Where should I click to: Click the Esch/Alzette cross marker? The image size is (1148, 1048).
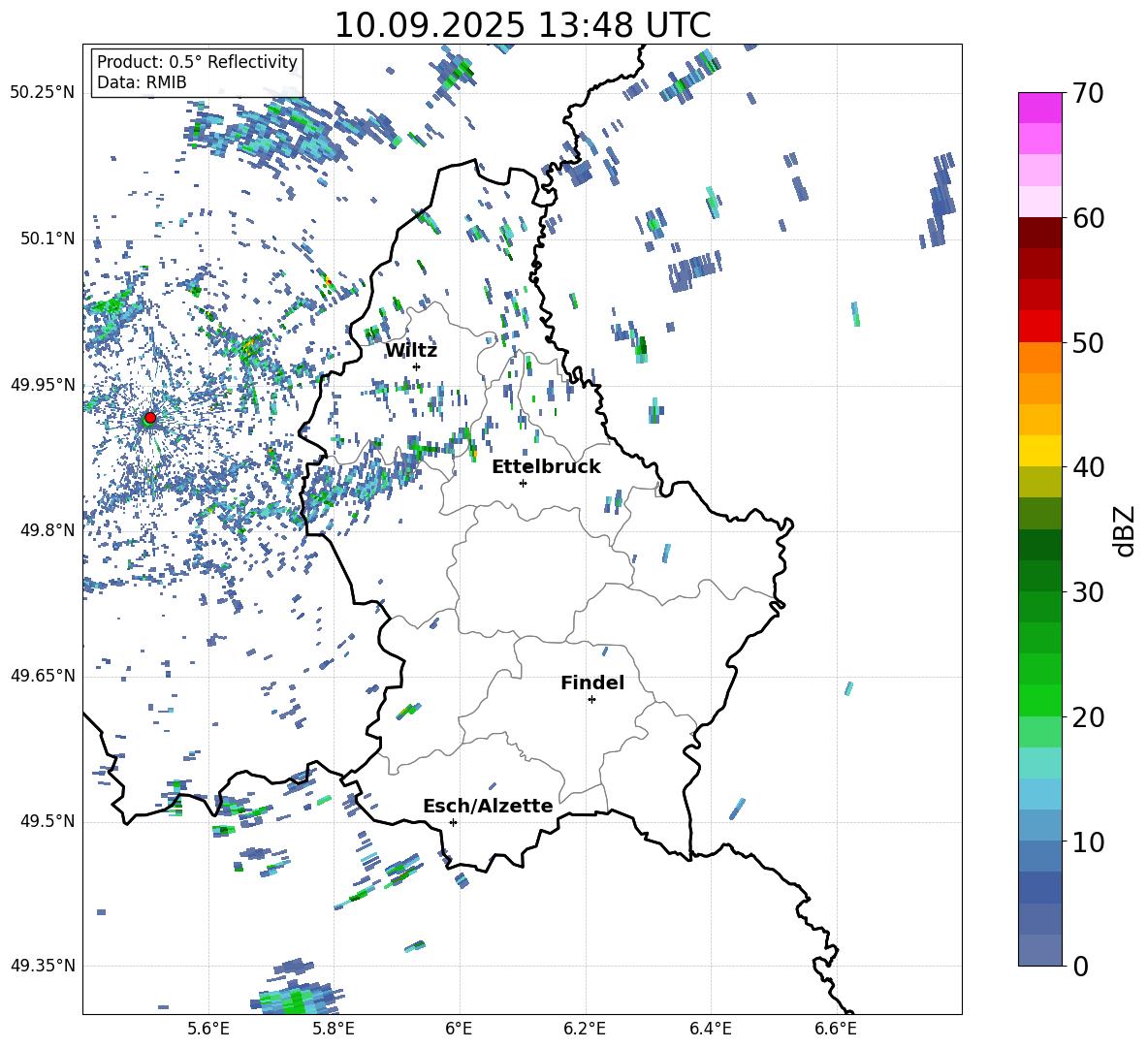tap(453, 822)
